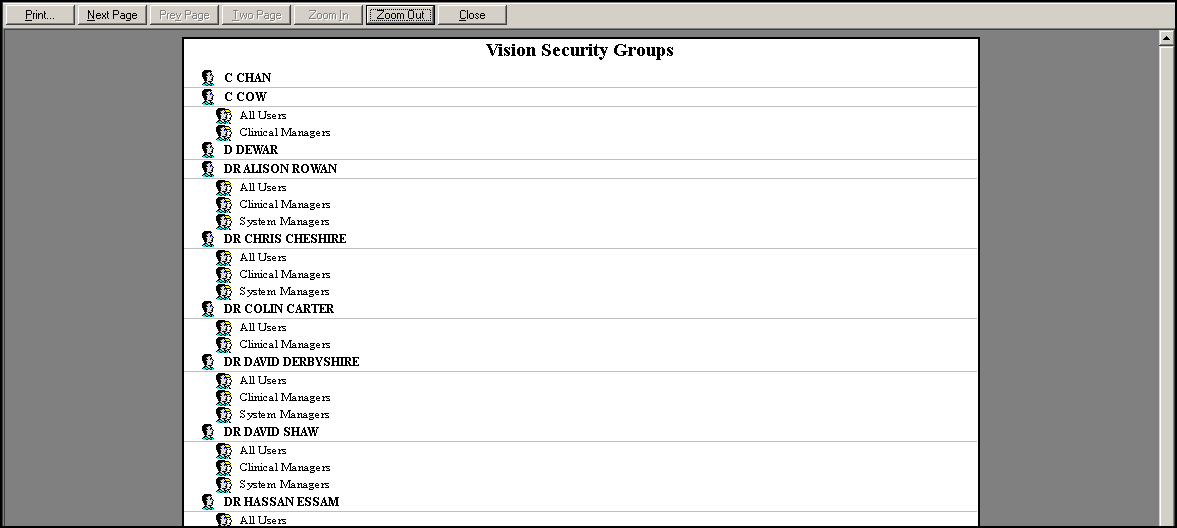Image resolution: width=1177 pixels, height=528 pixels.
Task: Click the user icon for DR DAVID SHAW
Action: [208, 432]
